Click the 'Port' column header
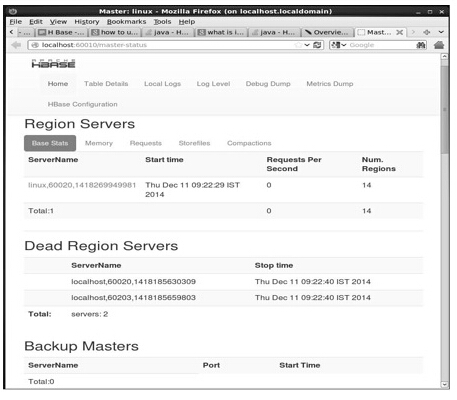 [x=211, y=365]
